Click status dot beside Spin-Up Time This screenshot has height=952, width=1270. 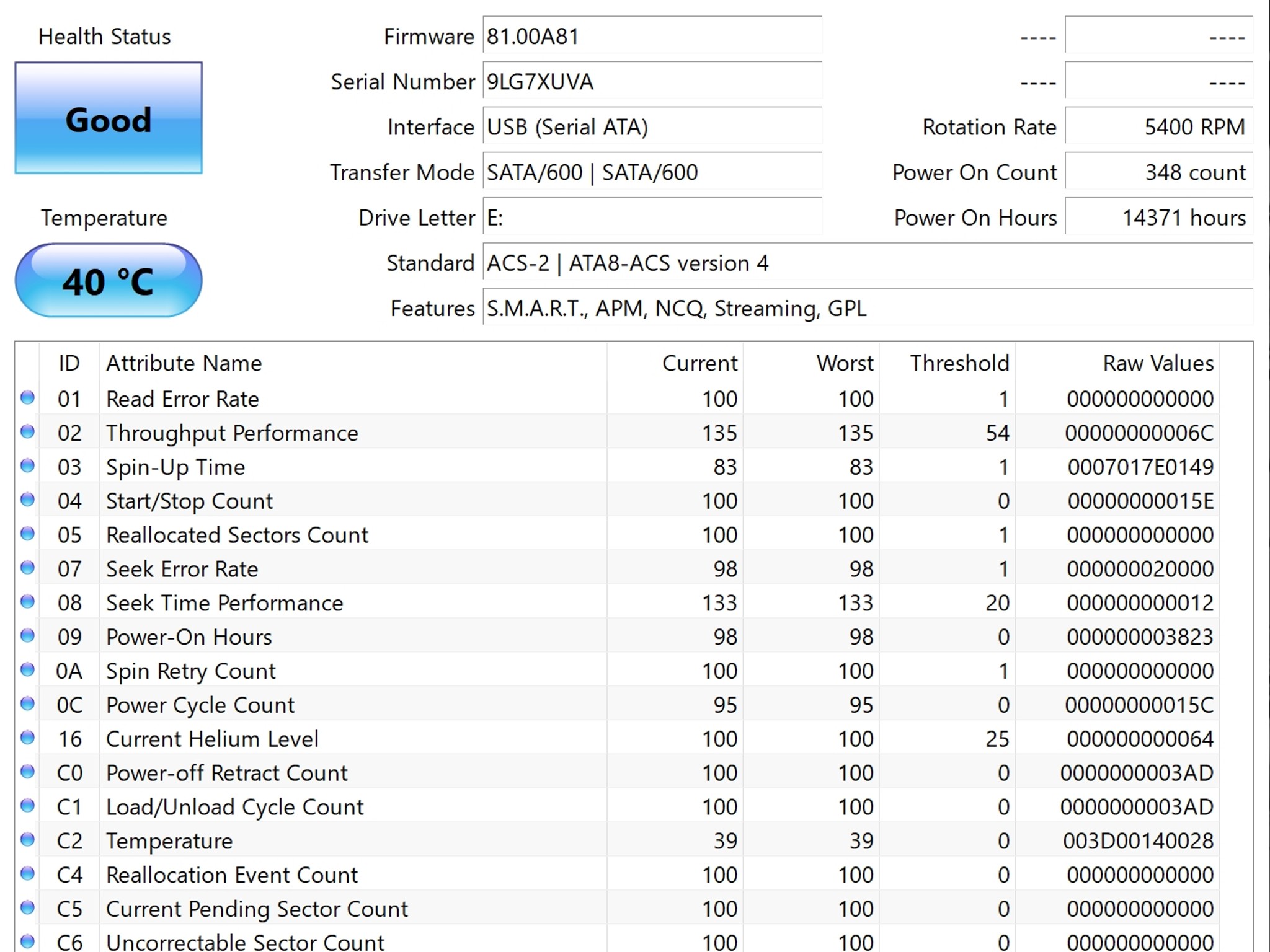point(27,466)
